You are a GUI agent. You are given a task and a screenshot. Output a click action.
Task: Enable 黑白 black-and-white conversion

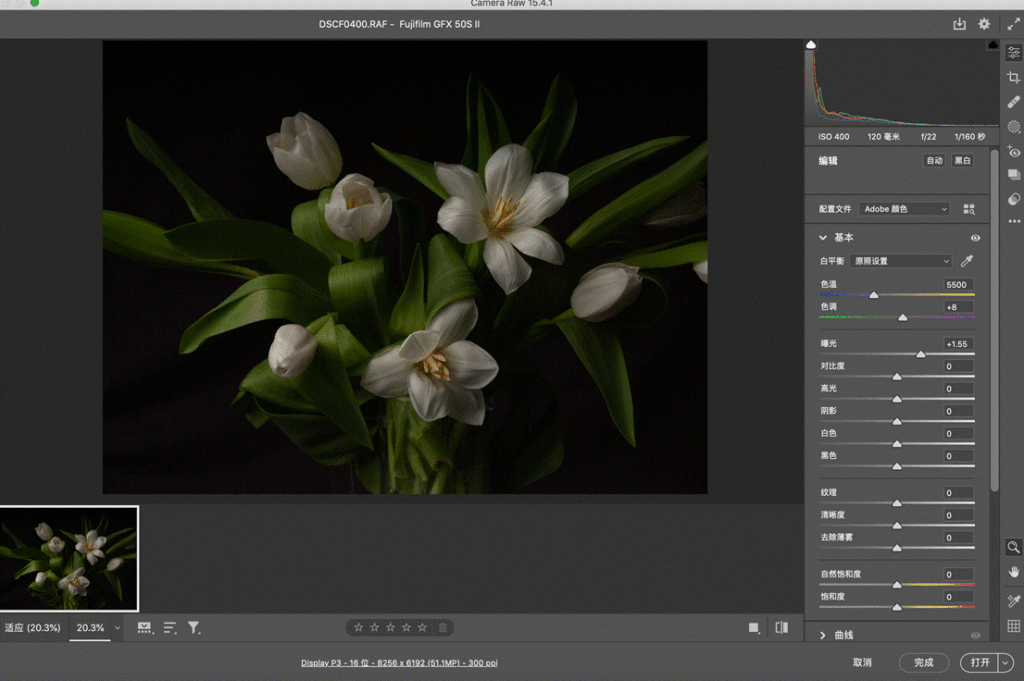(962, 160)
